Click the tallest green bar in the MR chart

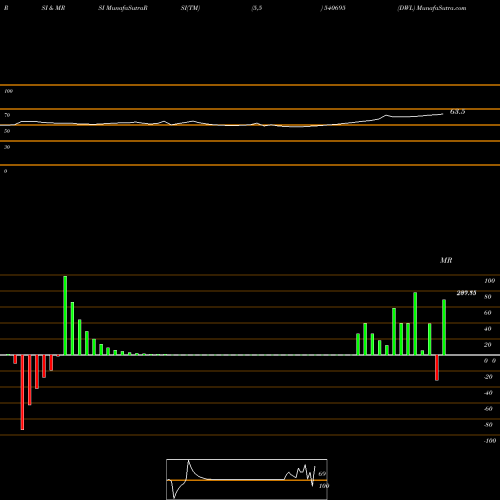click(65, 315)
